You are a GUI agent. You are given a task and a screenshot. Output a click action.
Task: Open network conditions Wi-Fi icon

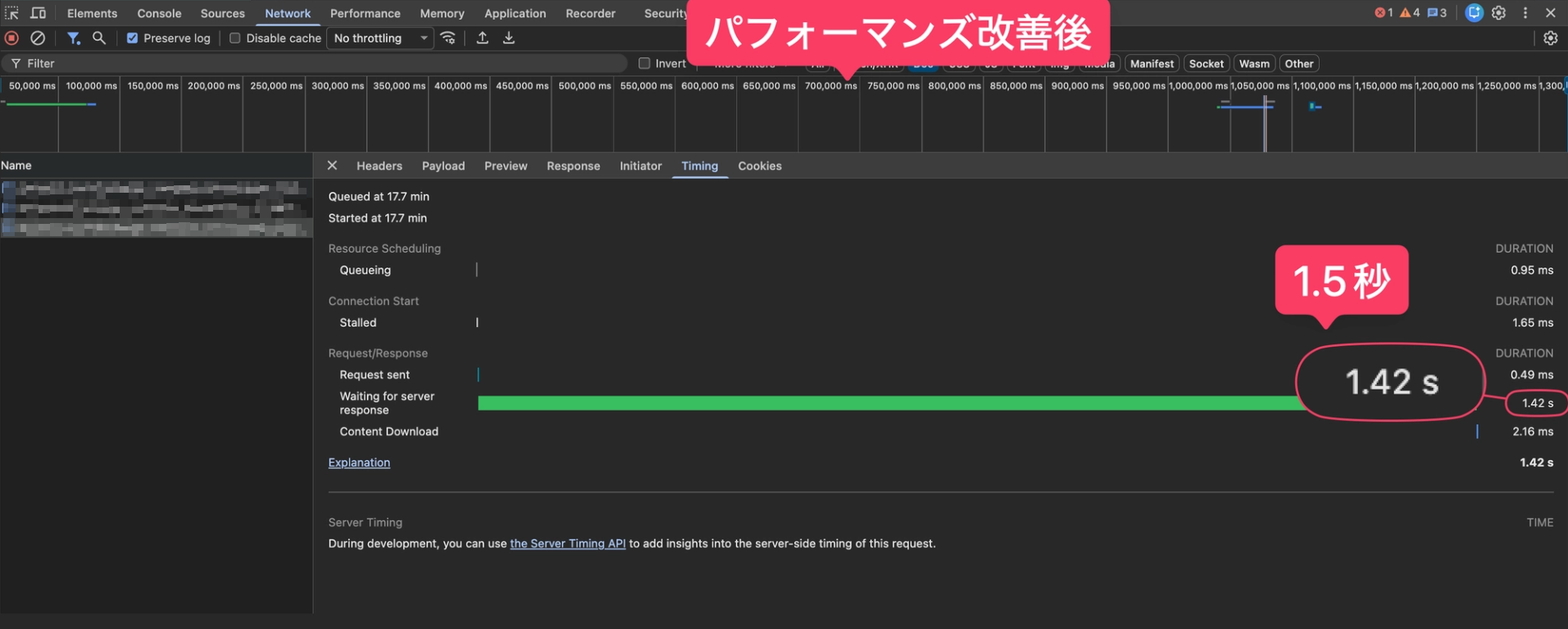tap(448, 38)
